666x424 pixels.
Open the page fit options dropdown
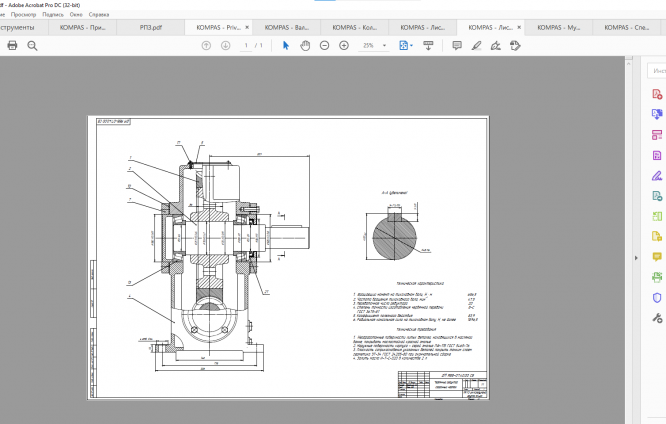pos(413,46)
